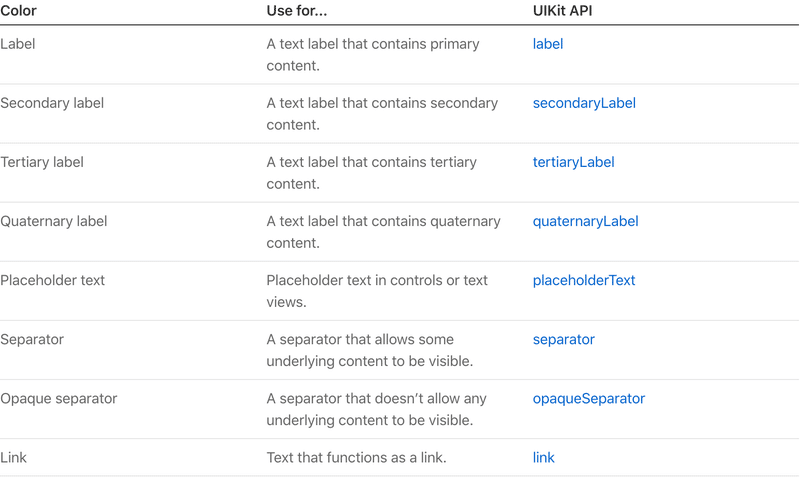Select the Placeholder text row name
Screen dimensions: 800x478
[53, 281]
